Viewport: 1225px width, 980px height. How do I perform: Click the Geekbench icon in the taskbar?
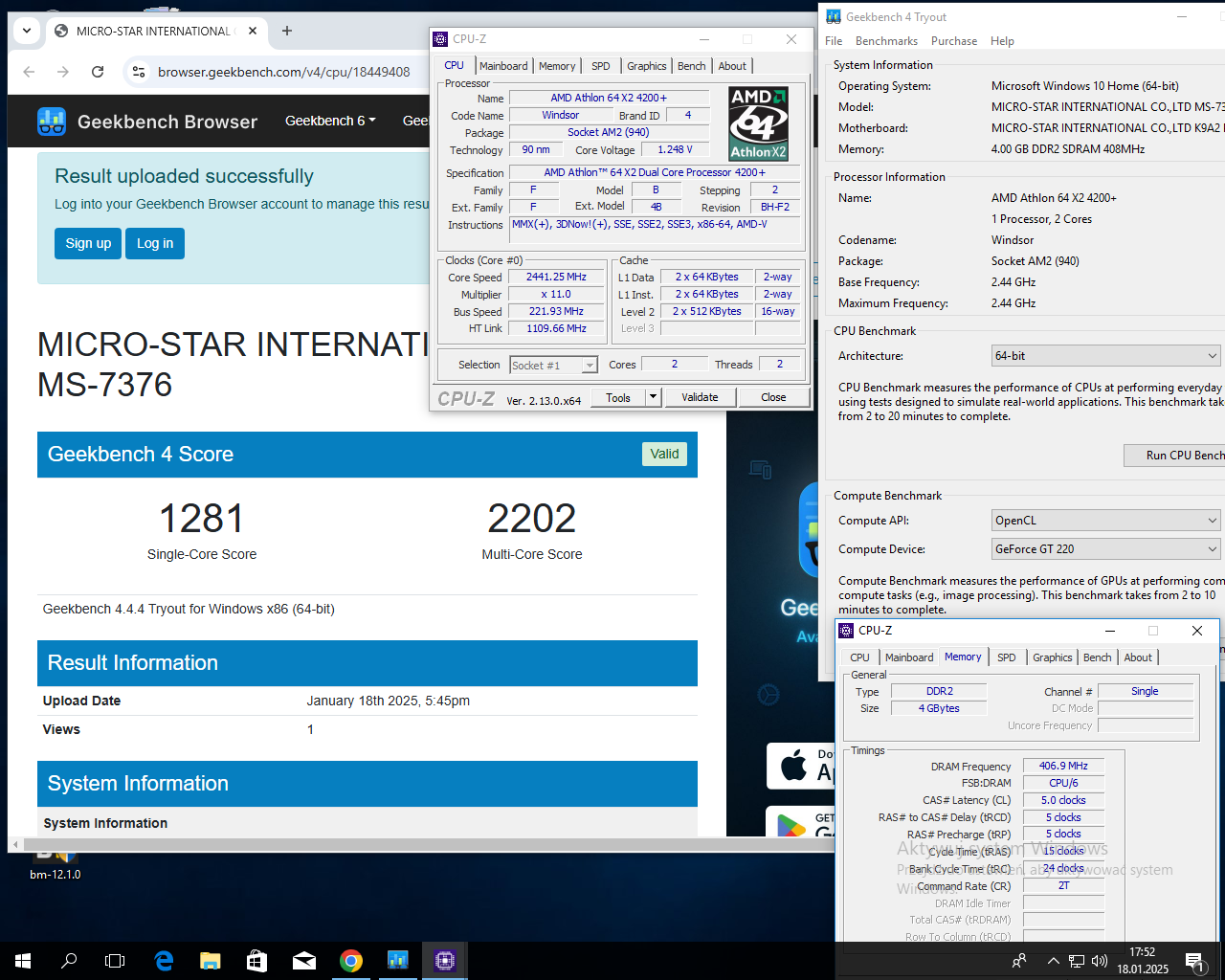[x=398, y=961]
